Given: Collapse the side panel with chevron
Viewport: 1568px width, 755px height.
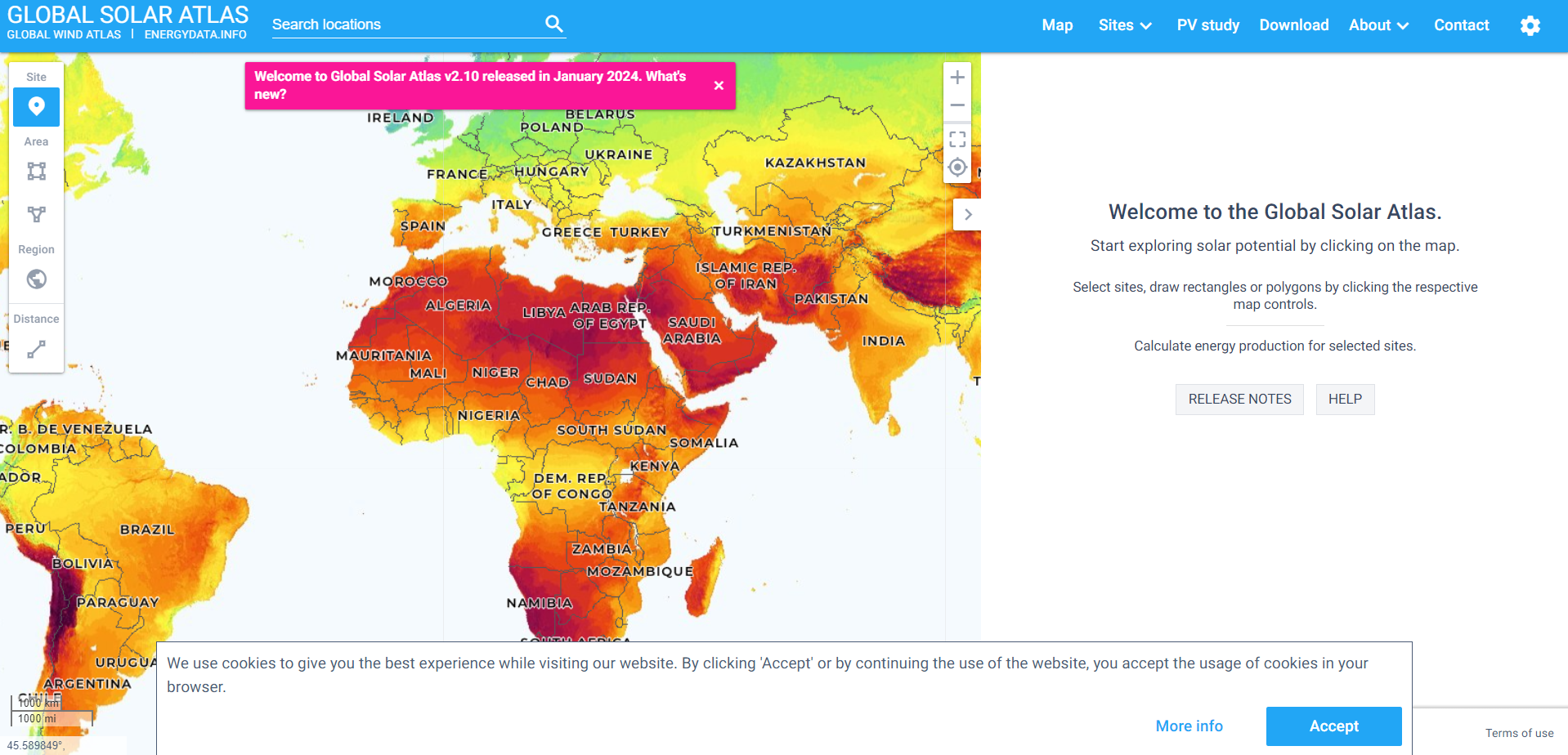Looking at the screenshot, I should click(967, 215).
